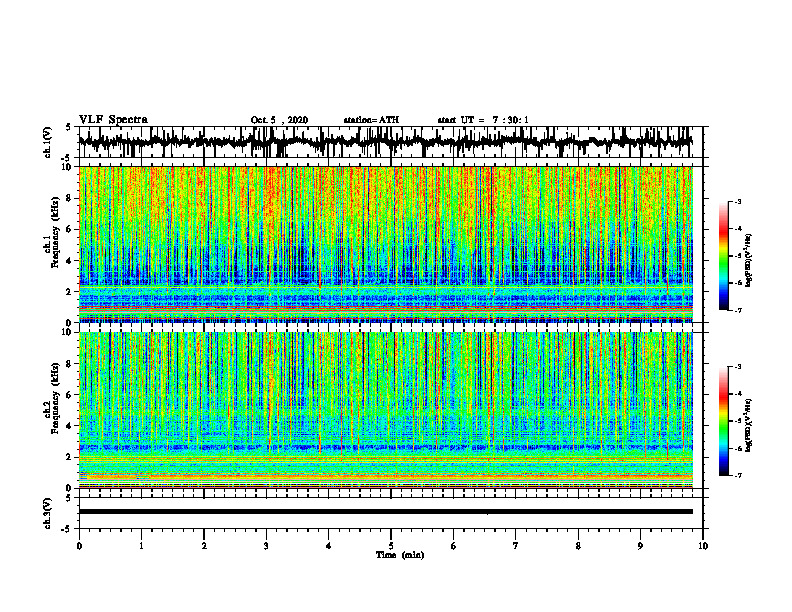Click the "0" tick on the time axis
The width and height of the screenshot is (792, 612).
click(x=79, y=546)
